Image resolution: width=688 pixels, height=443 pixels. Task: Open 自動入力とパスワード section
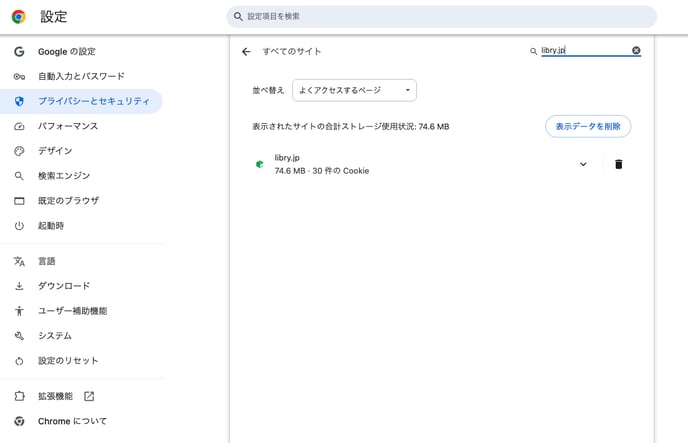point(81,76)
